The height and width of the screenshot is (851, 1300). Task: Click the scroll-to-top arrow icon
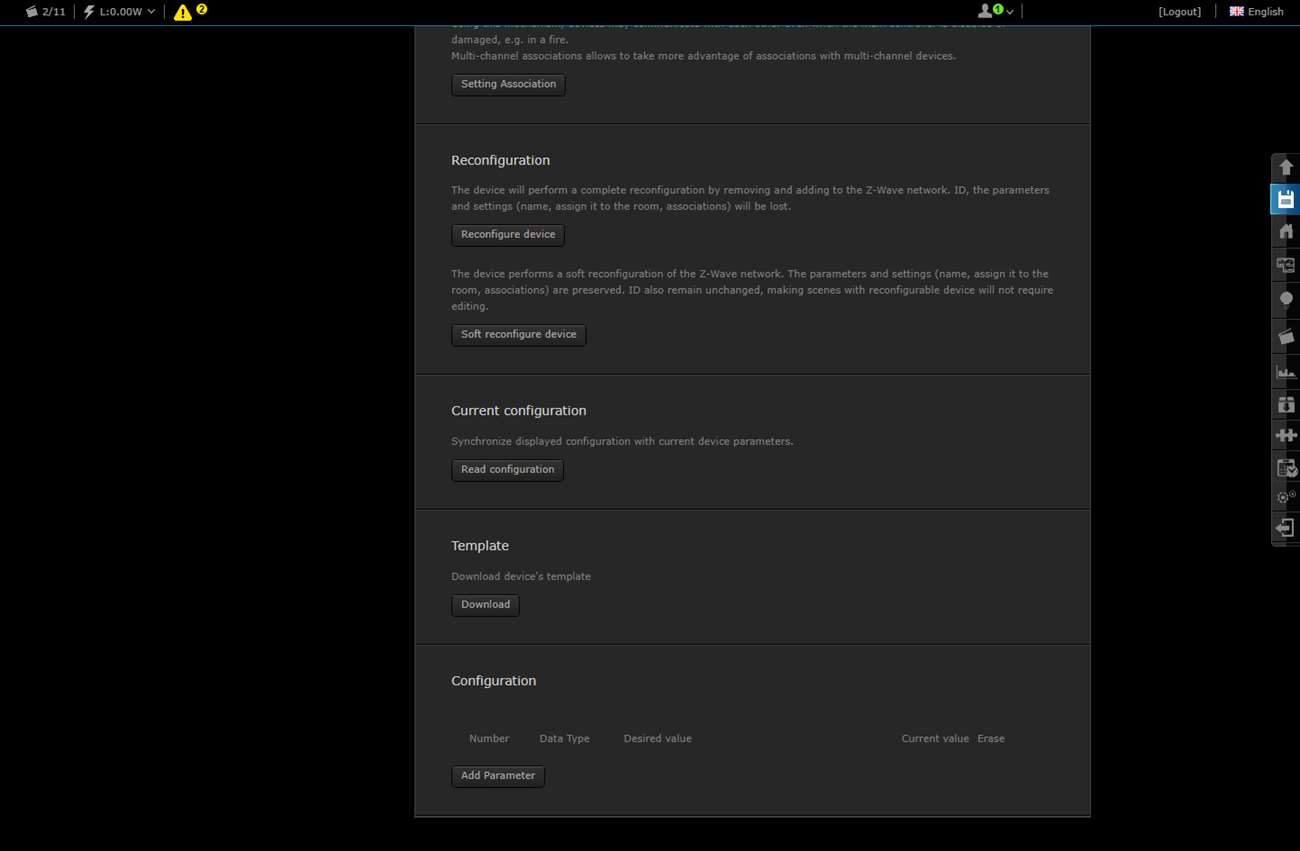[1286, 168]
